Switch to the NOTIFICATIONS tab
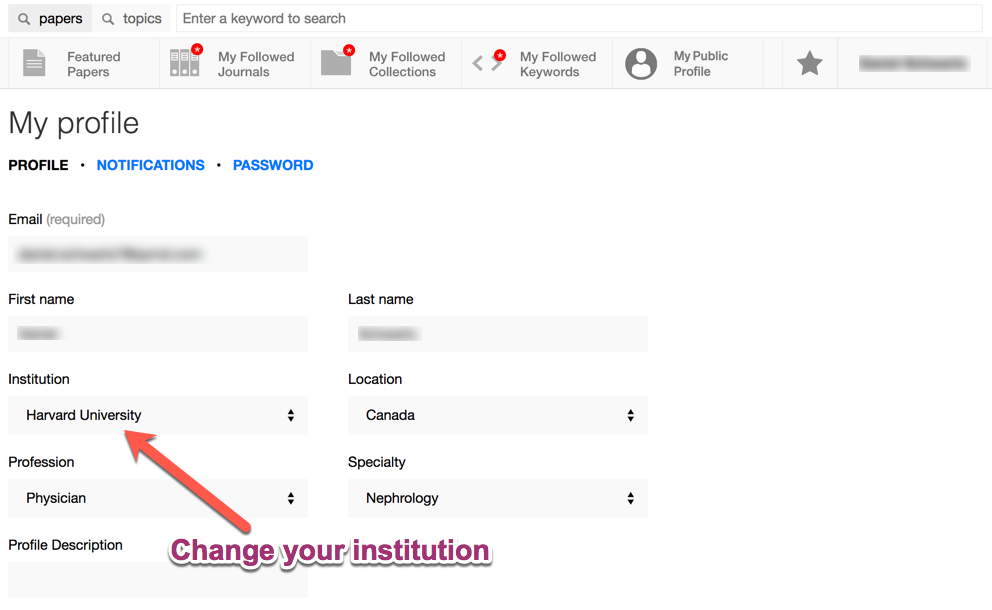This screenshot has width=992, height=610. (150, 165)
